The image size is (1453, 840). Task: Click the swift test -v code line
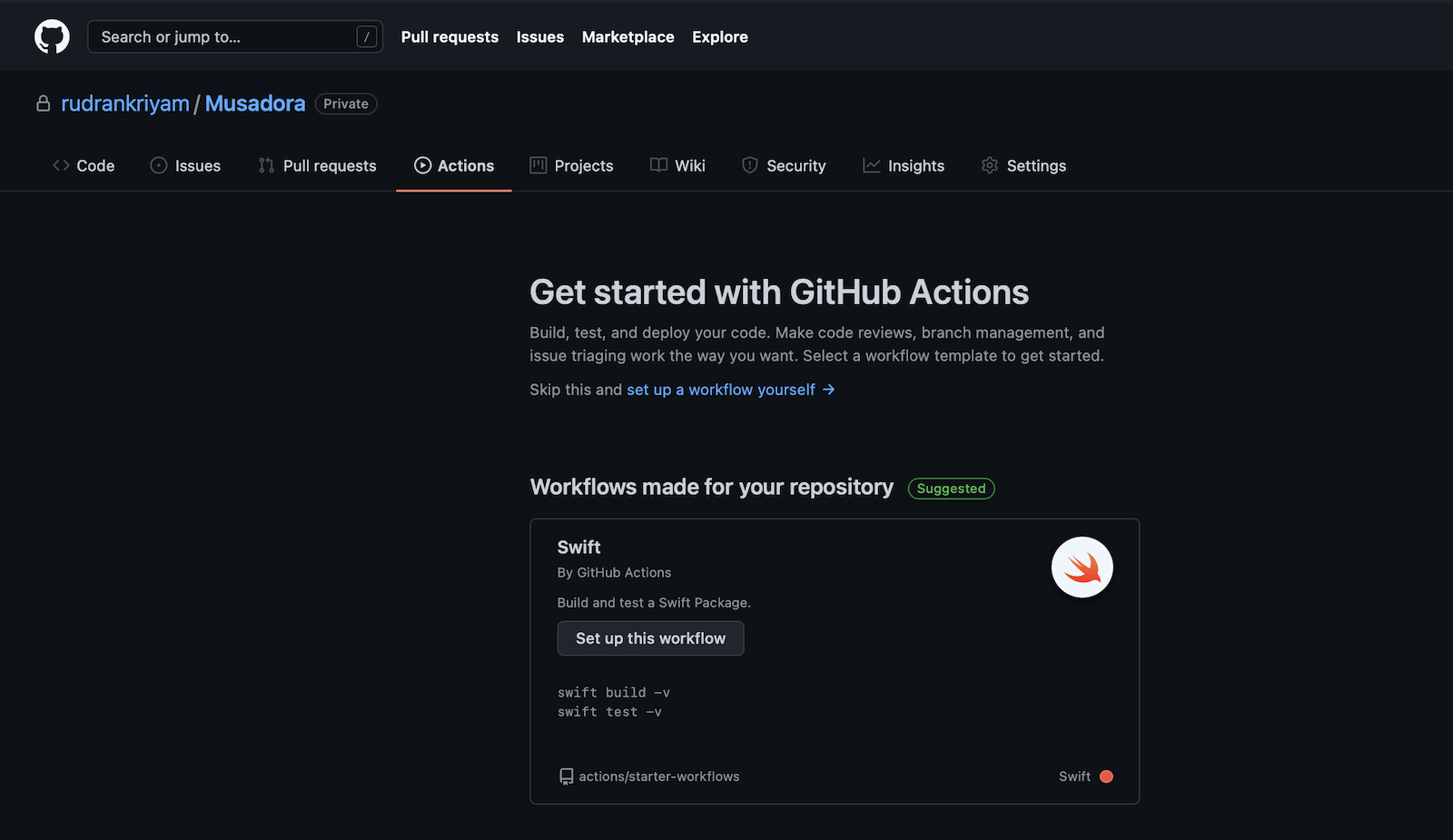pos(609,712)
